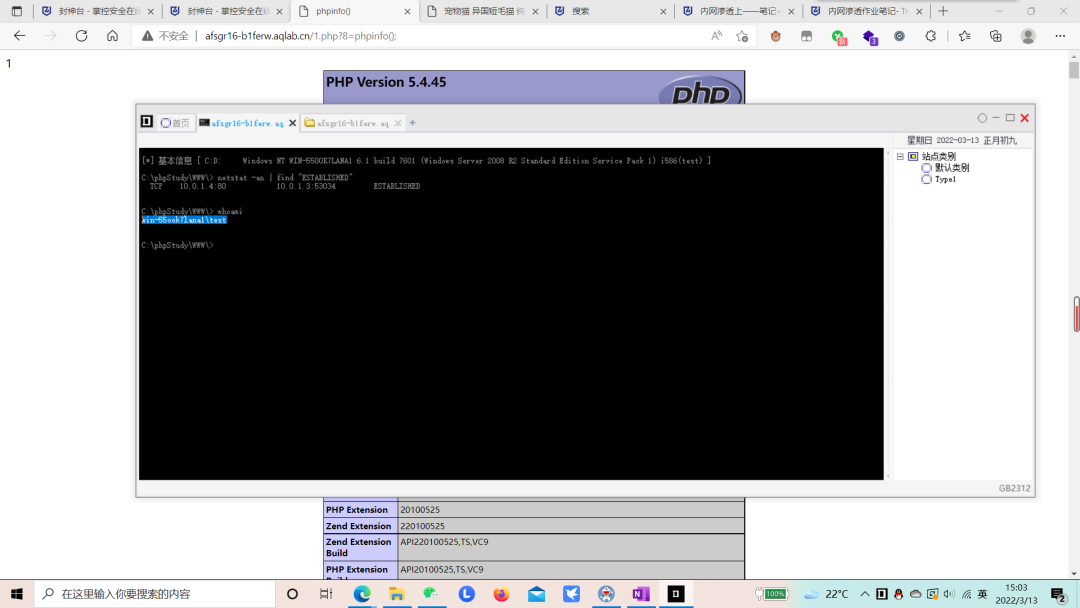Click the round button in AntSword title bar
The height and width of the screenshot is (608, 1080).
click(982, 118)
